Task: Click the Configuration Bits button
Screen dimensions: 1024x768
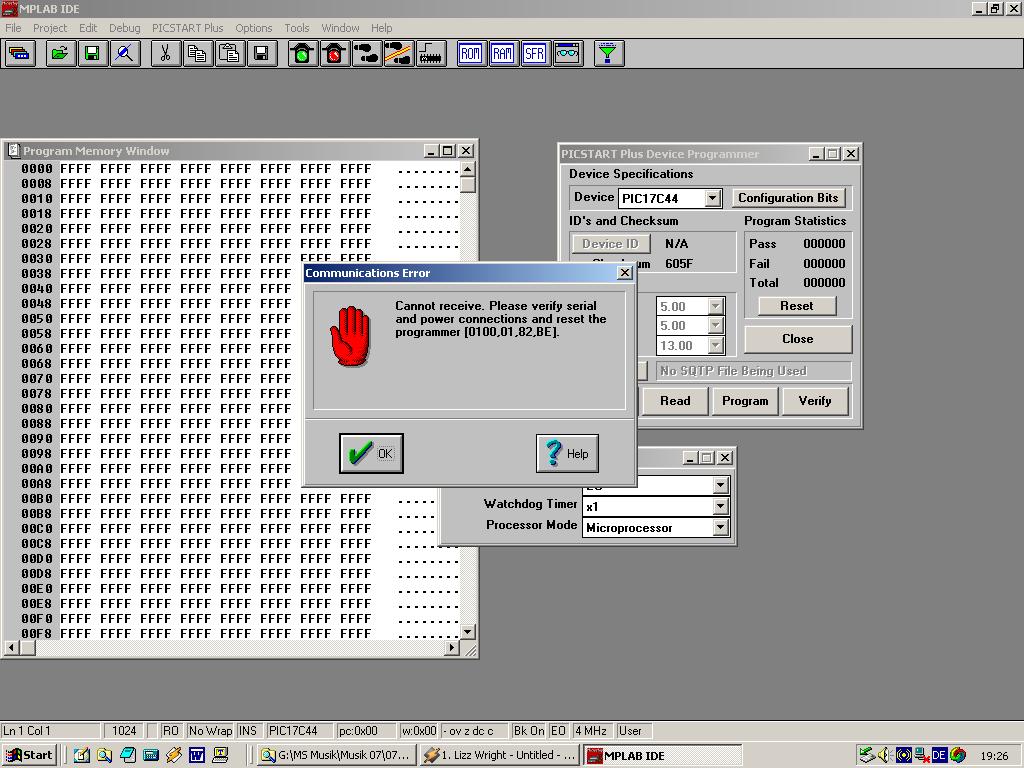Action: (x=788, y=198)
